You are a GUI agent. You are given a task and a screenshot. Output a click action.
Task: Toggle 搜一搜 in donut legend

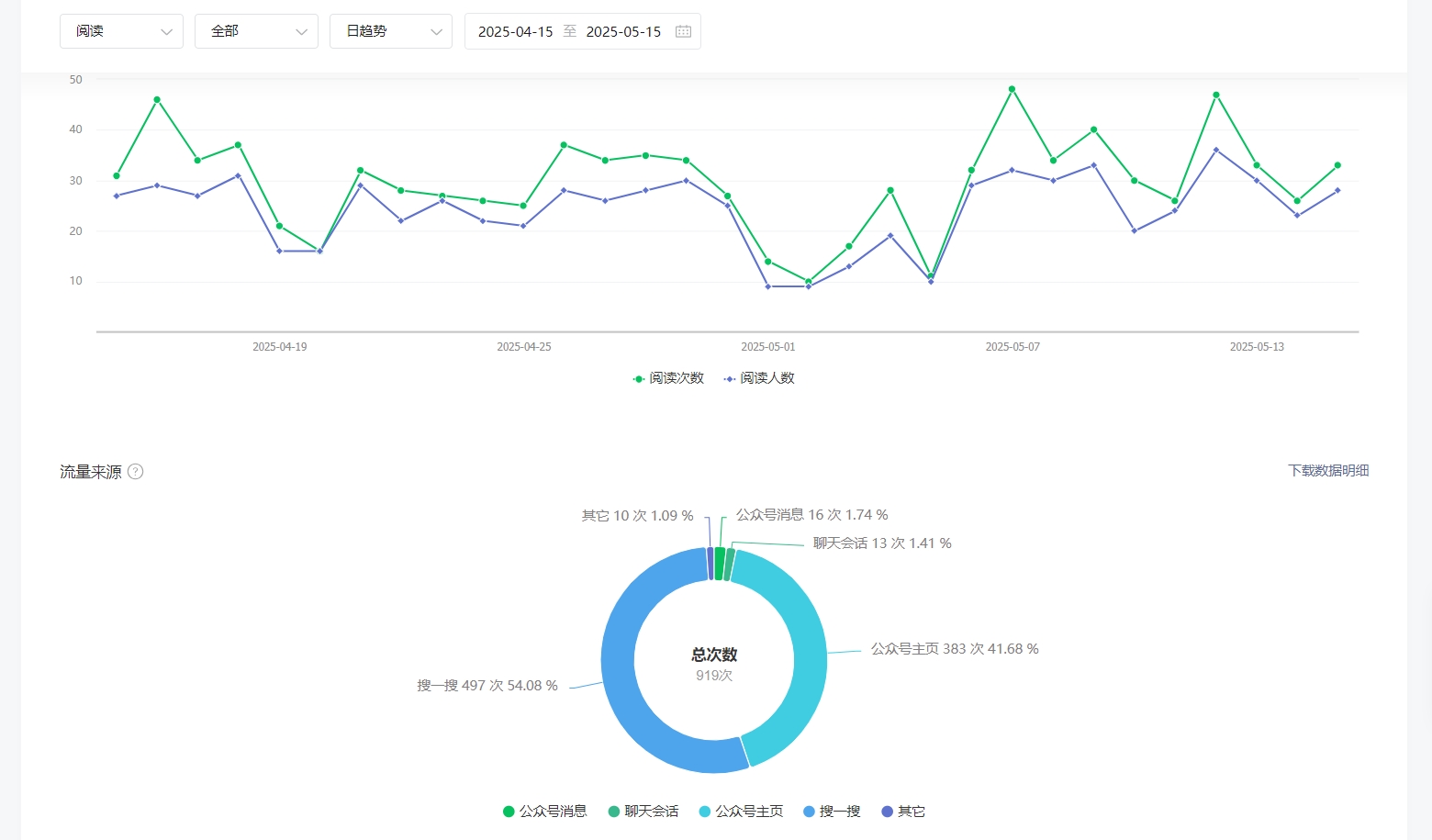click(833, 812)
